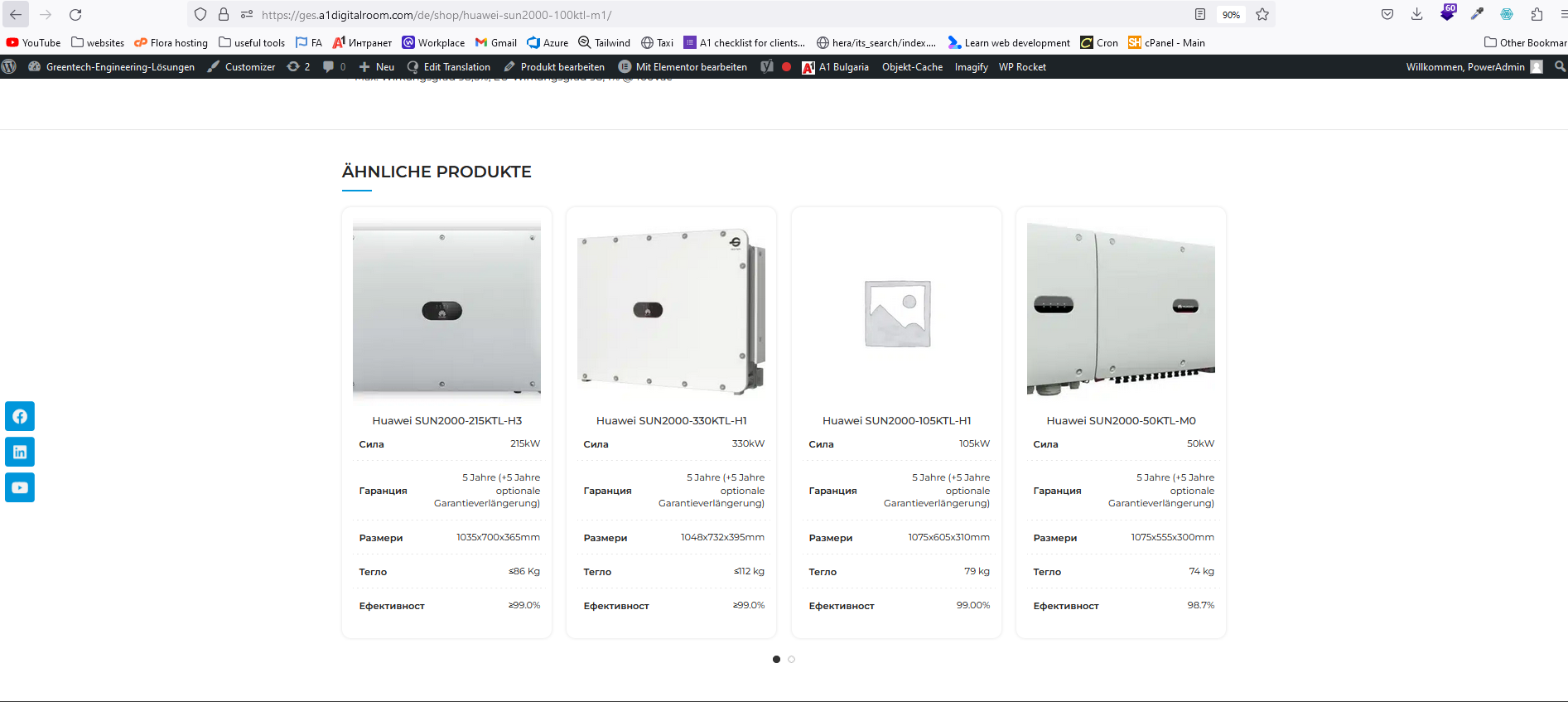1568x702 pixels.
Task: Open the Flora hosting bookmark
Action: (171, 42)
